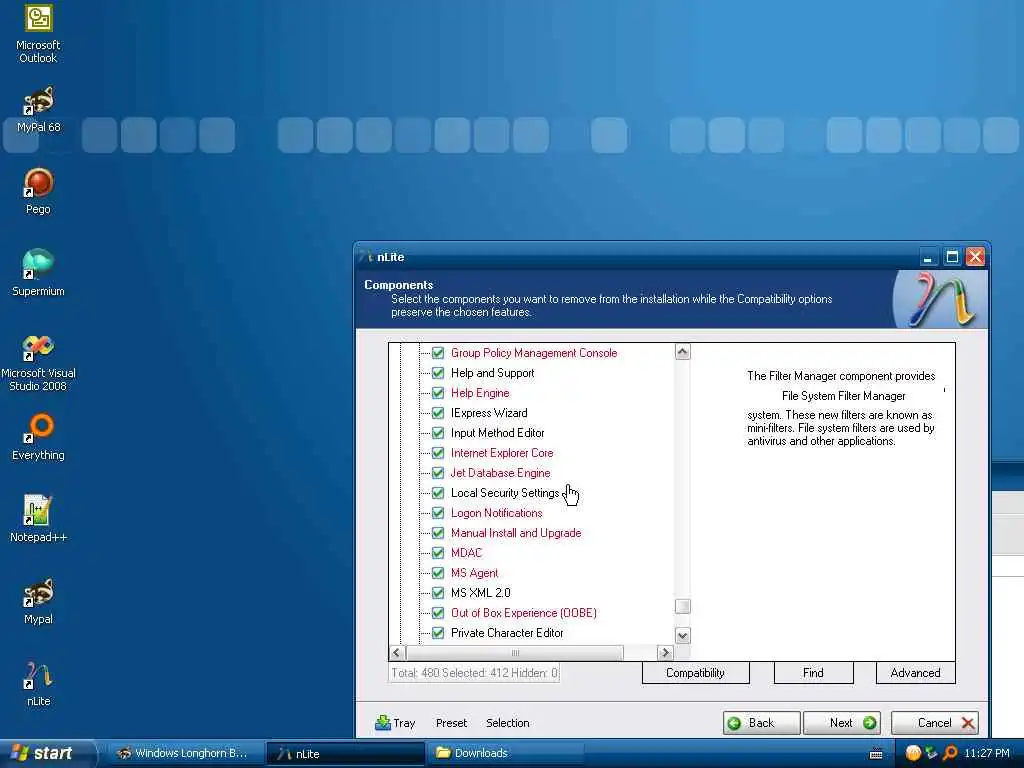Select the 'MS XML 2.0' label

[481, 593]
